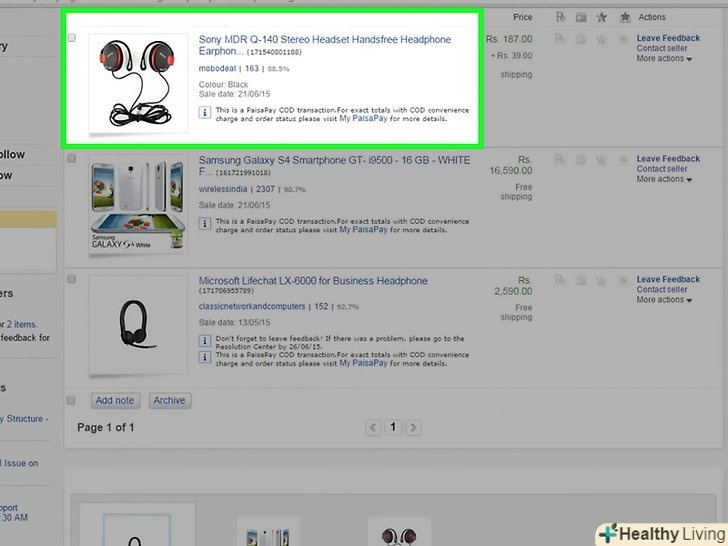Click feedback left star in Microsoft row
Image resolution: width=728 pixels, height=546 pixels.
coord(601,281)
